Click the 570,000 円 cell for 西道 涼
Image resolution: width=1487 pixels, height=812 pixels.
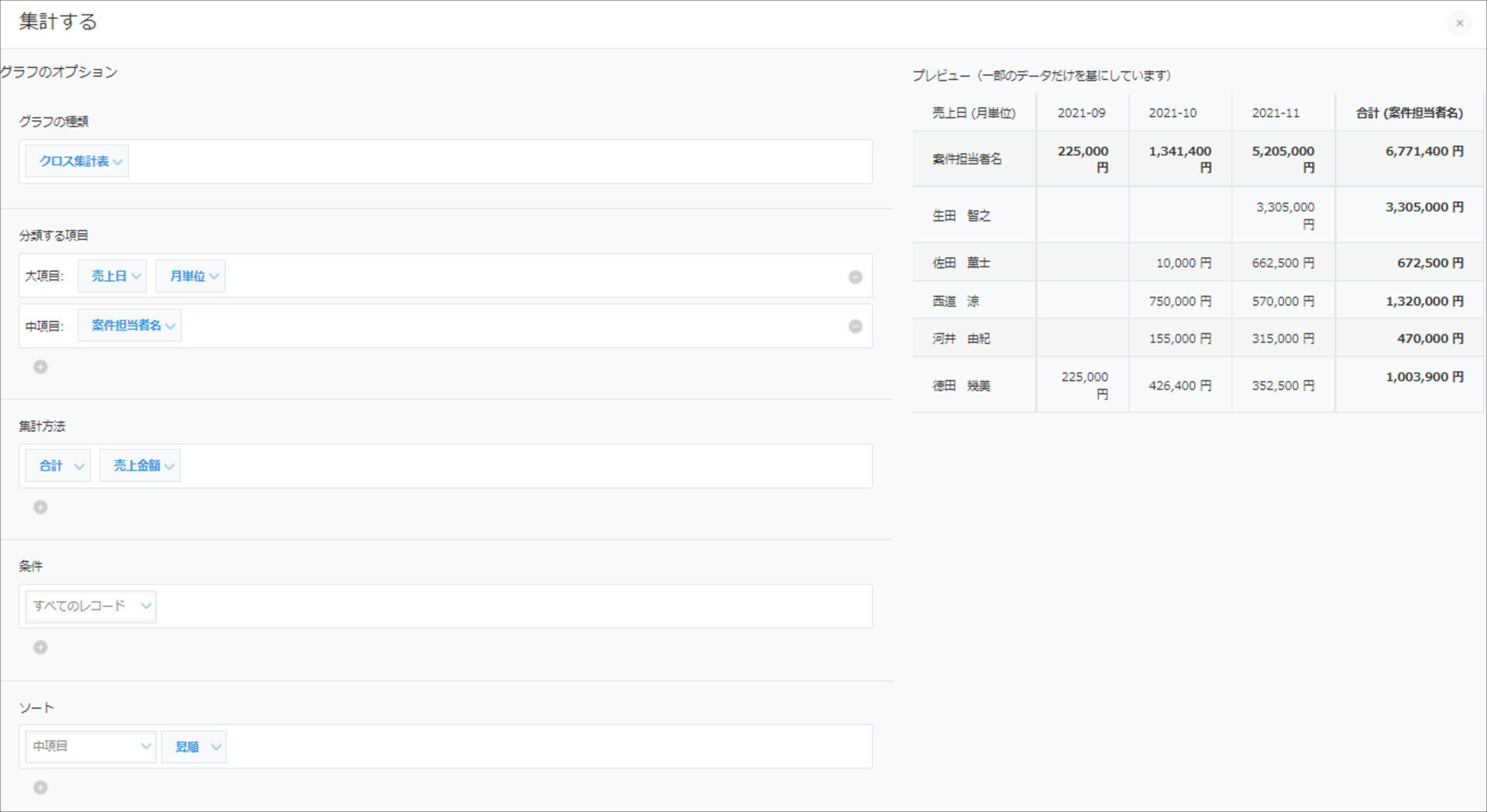pyautogui.click(x=1283, y=300)
